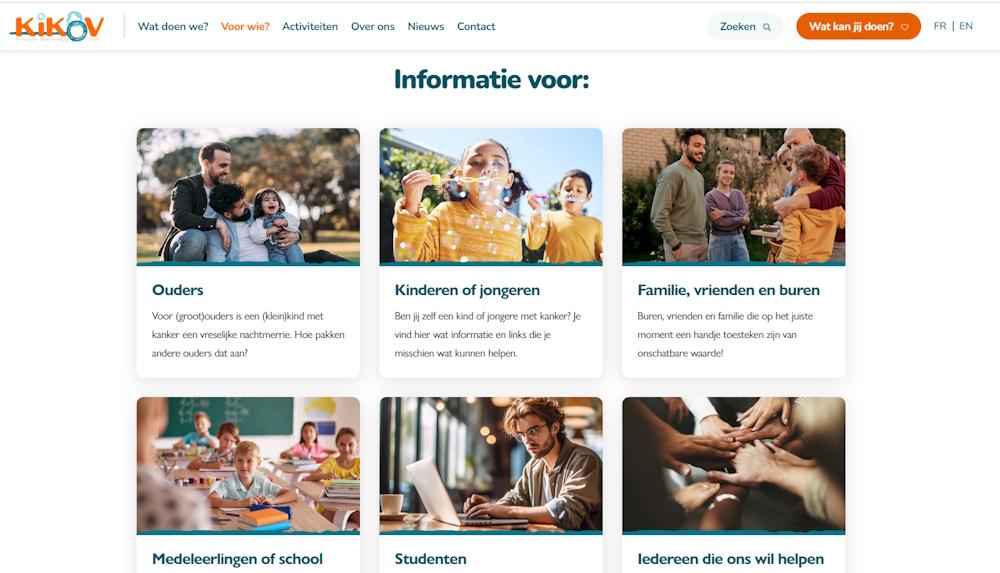This screenshot has height=573, width=1000.
Task: Open 'Medeleerlingen of school' card title
Action: (x=237, y=559)
